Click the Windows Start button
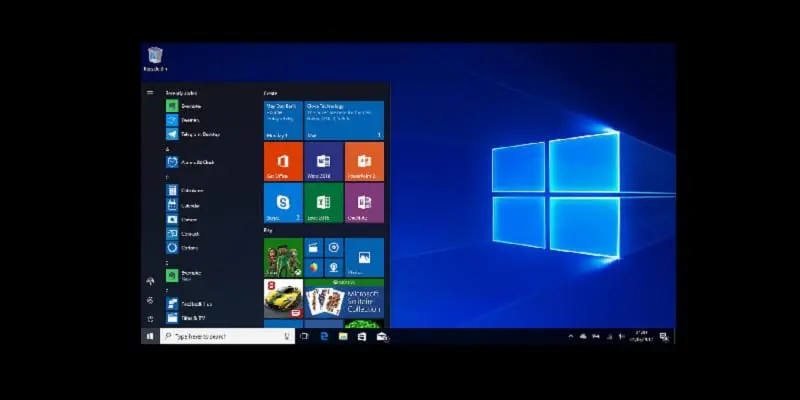Image resolution: width=800 pixels, height=400 pixels. [150, 337]
